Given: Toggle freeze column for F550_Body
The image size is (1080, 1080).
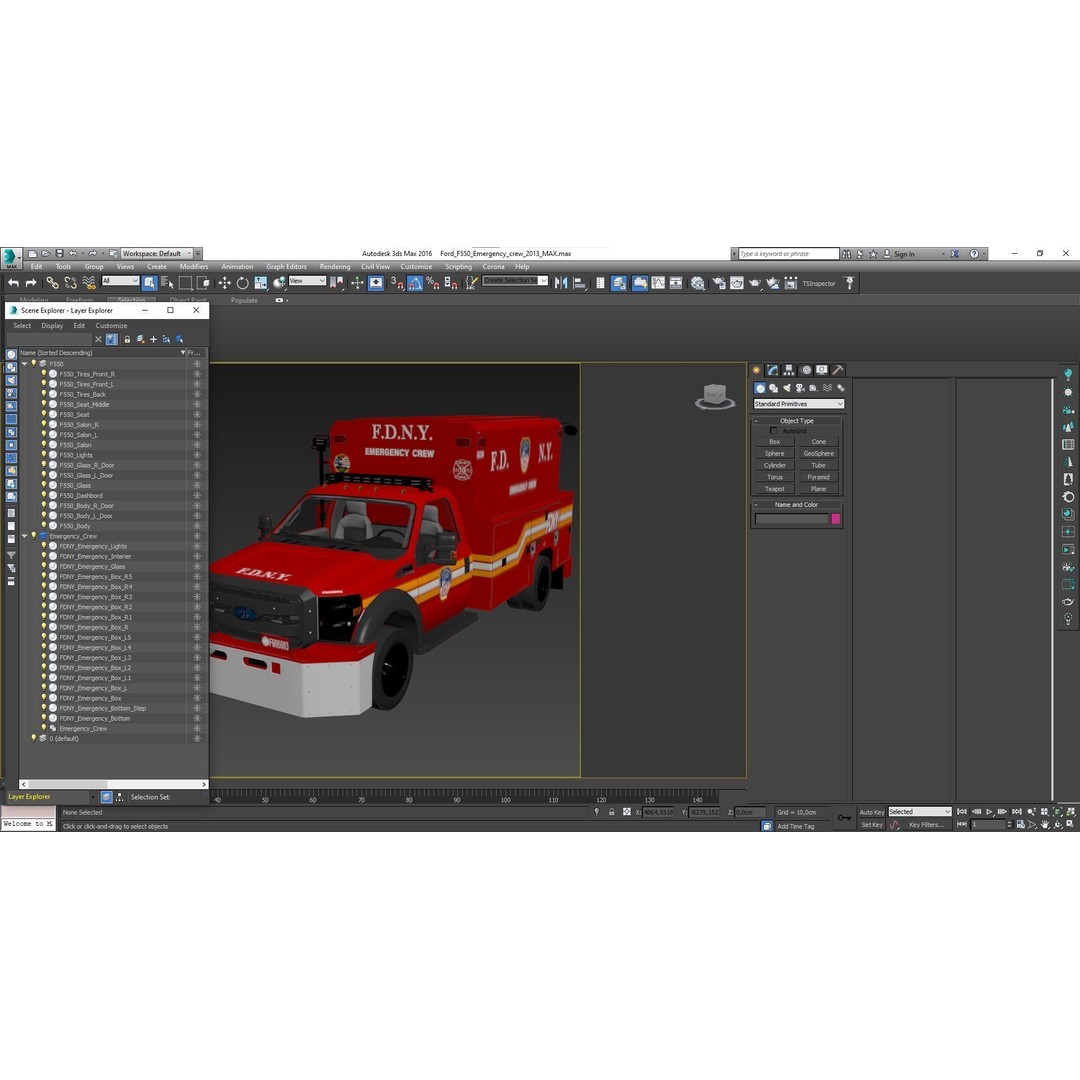Looking at the screenshot, I should click(x=197, y=526).
